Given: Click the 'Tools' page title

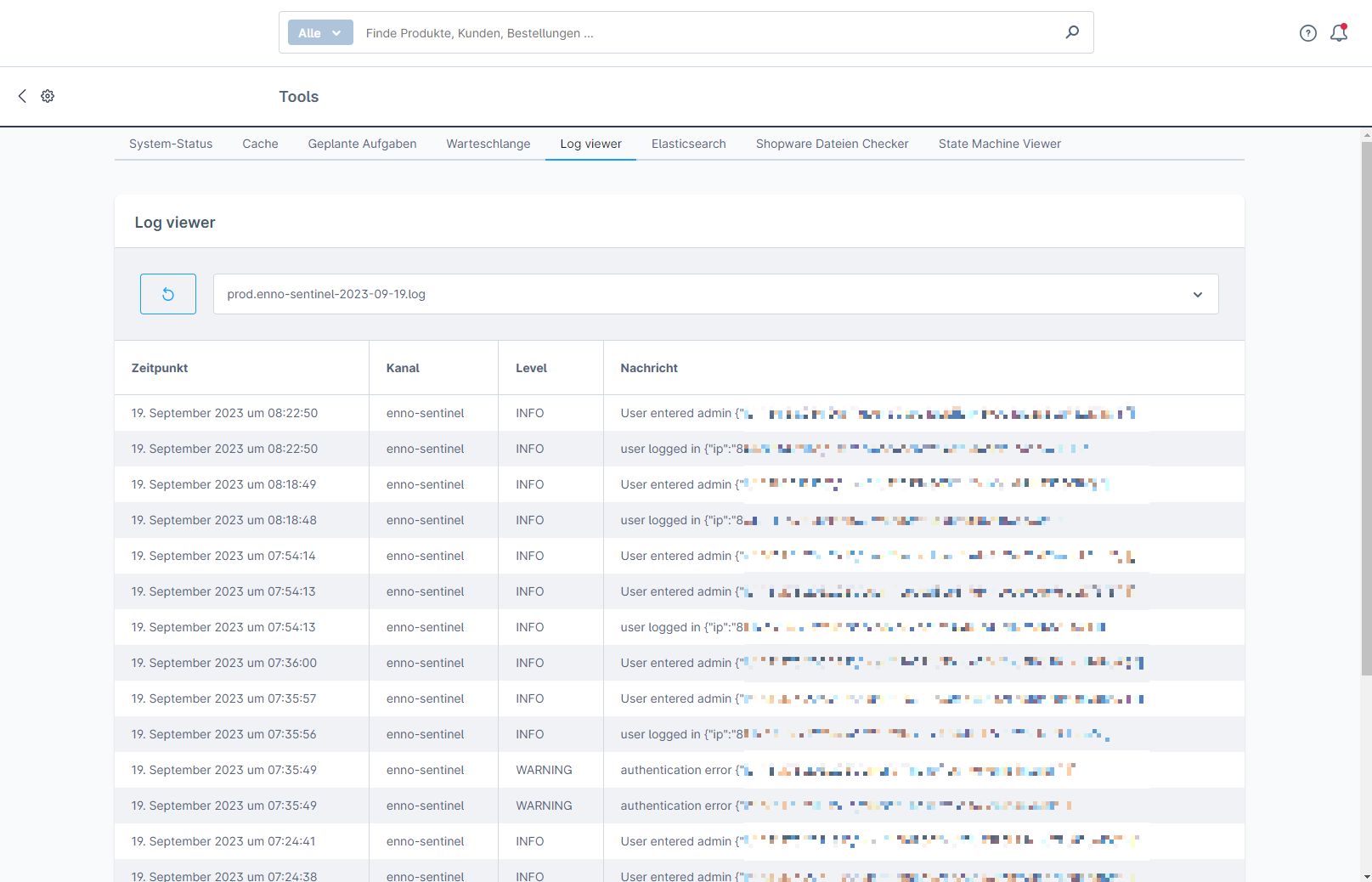Looking at the screenshot, I should 299,97.
